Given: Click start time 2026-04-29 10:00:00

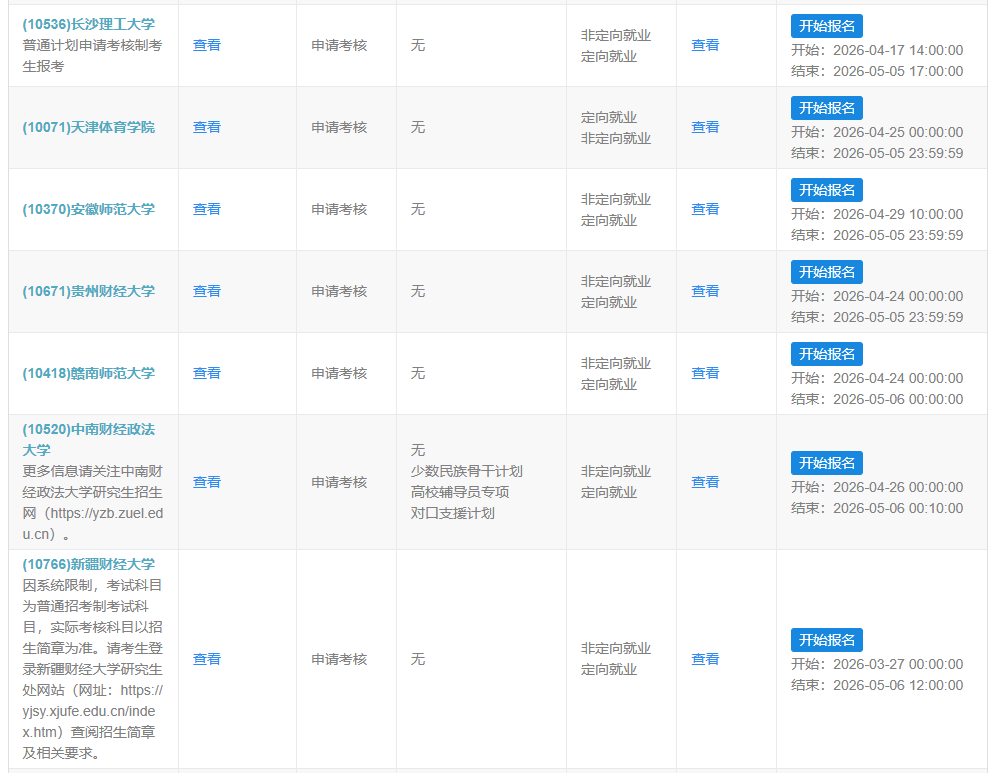Looking at the screenshot, I should click(898, 214).
